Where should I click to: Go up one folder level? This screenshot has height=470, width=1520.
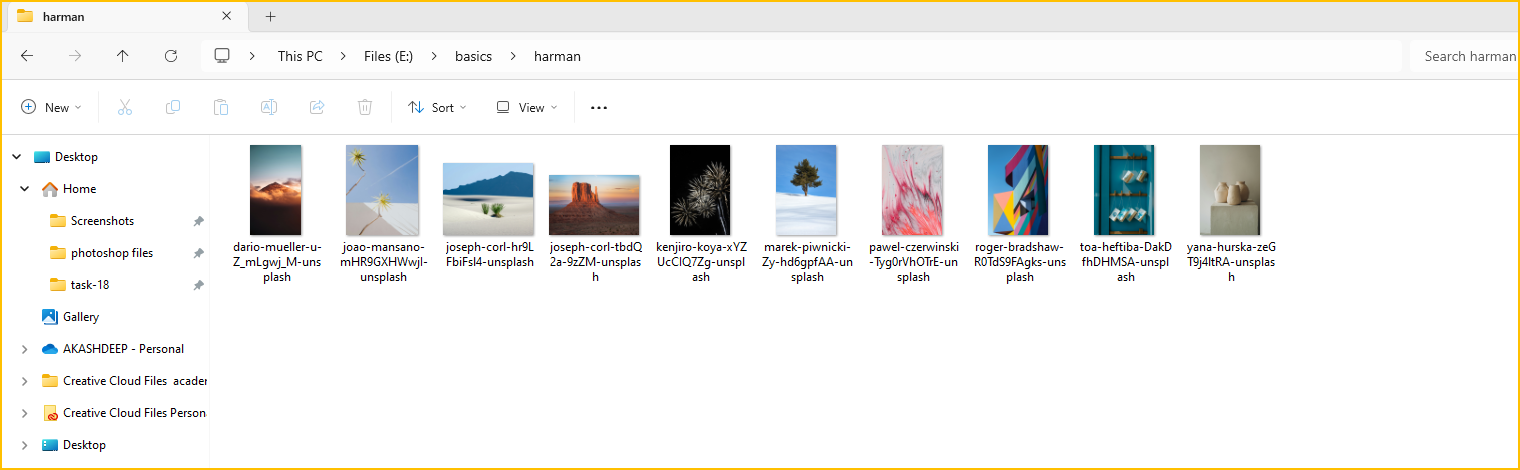point(123,56)
